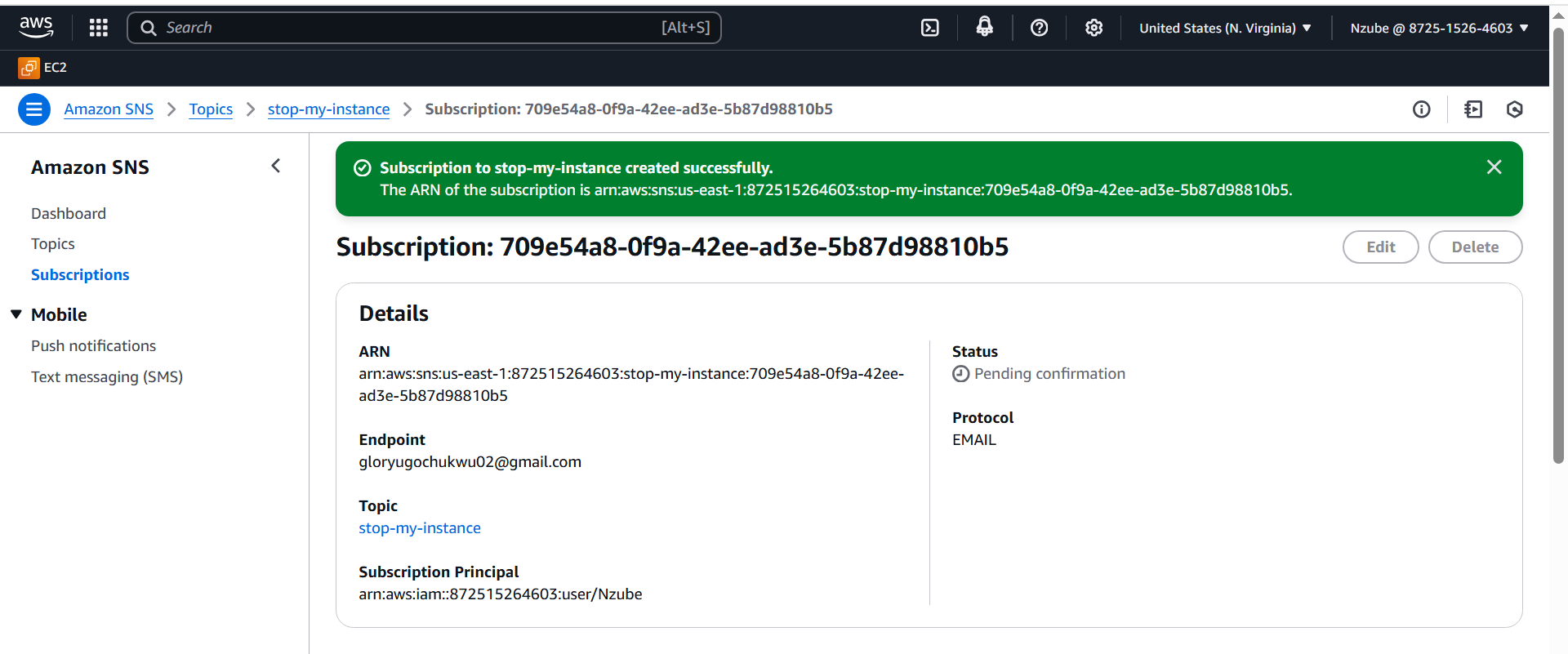The width and height of the screenshot is (1568, 654).
Task: Open the AWS services grid menu
Action: pyautogui.click(x=99, y=28)
